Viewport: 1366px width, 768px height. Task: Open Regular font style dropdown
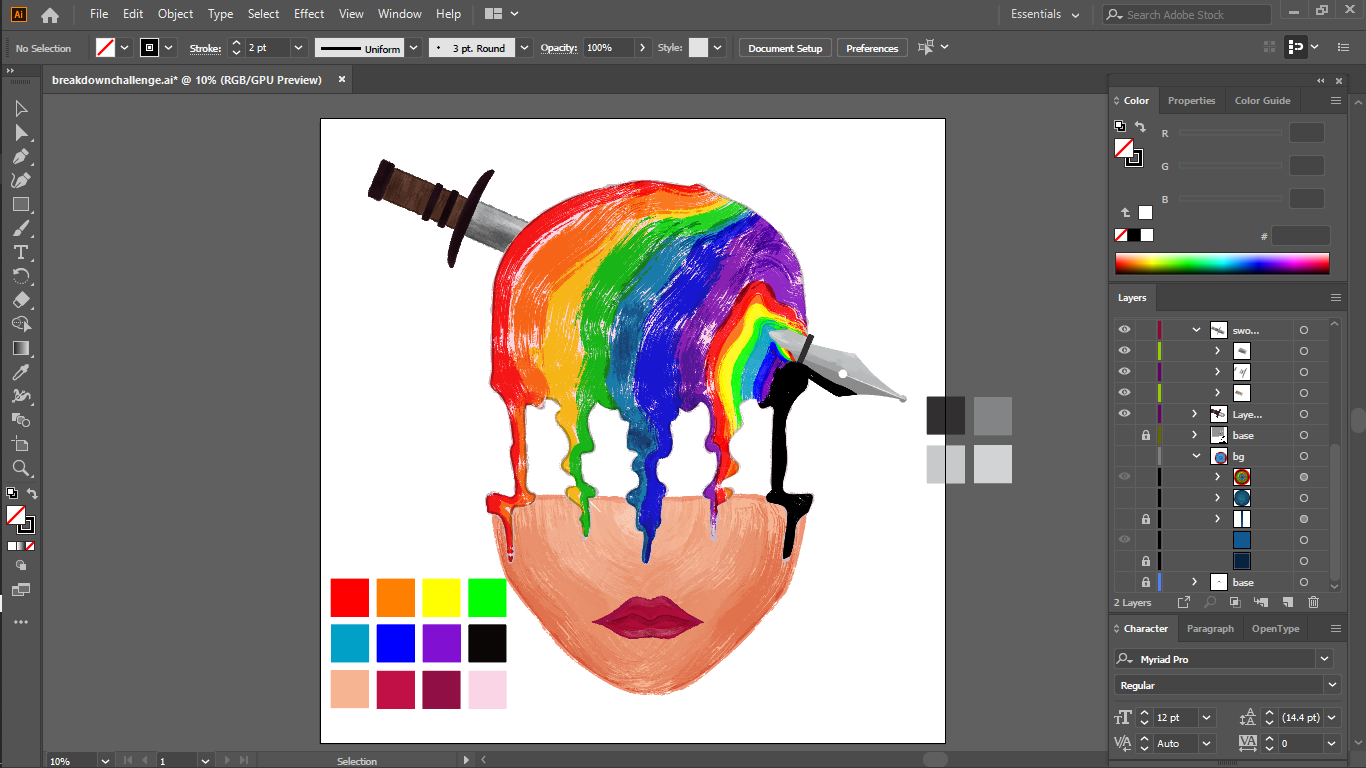click(x=1332, y=685)
